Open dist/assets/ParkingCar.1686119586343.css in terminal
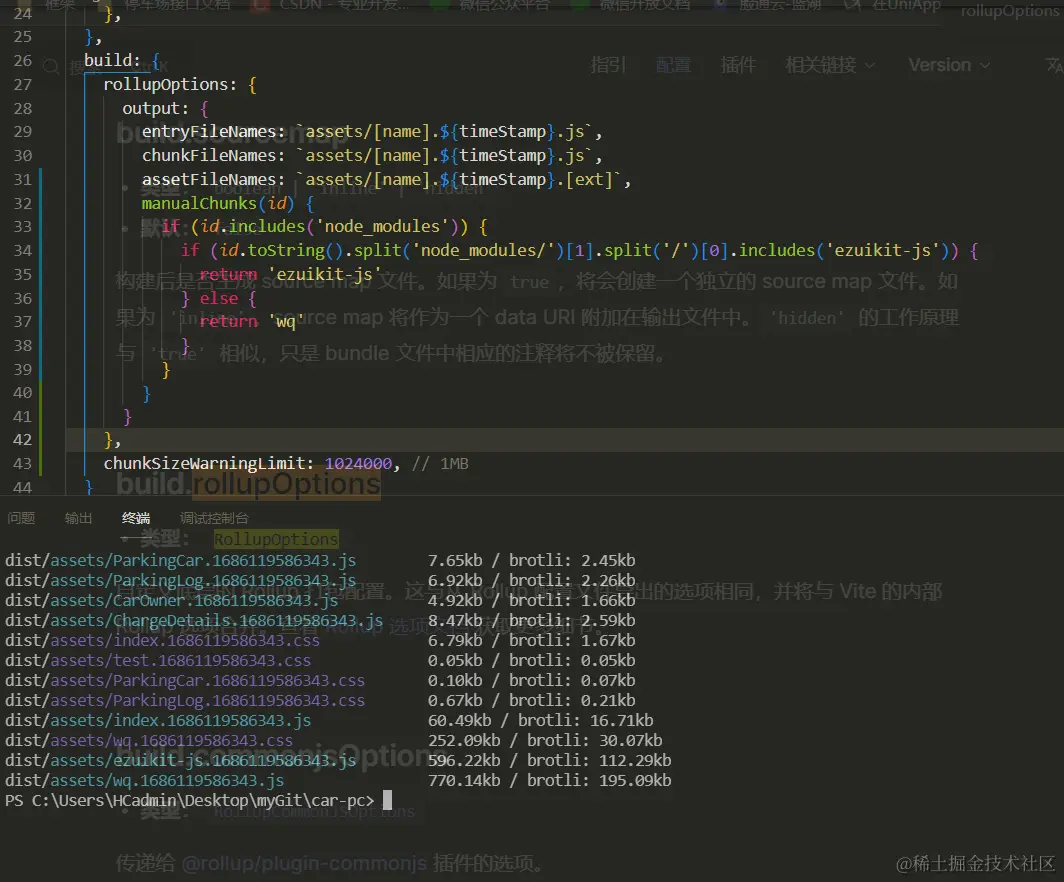The width and height of the screenshot is (1064, 882). (185, 680)
